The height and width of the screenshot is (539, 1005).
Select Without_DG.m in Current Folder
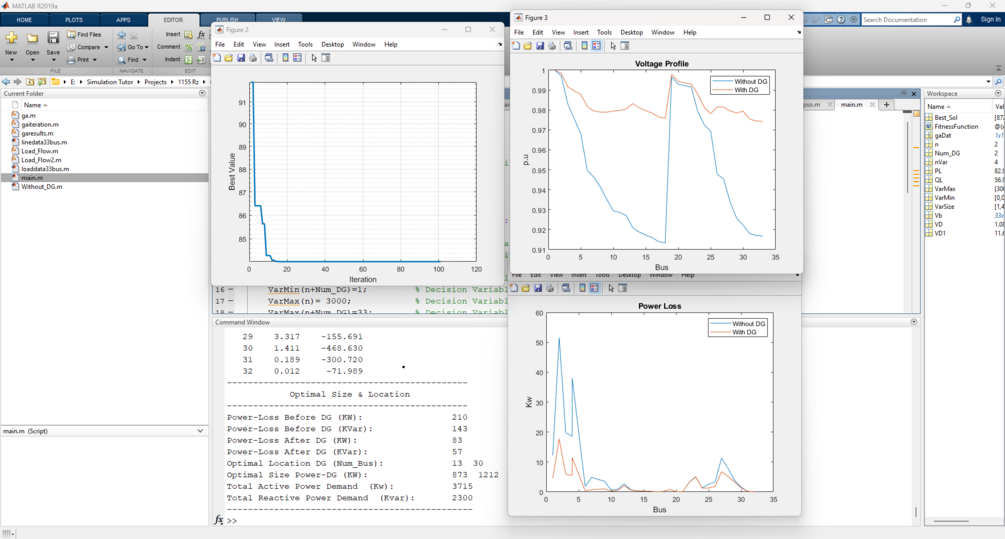point(42,187)
